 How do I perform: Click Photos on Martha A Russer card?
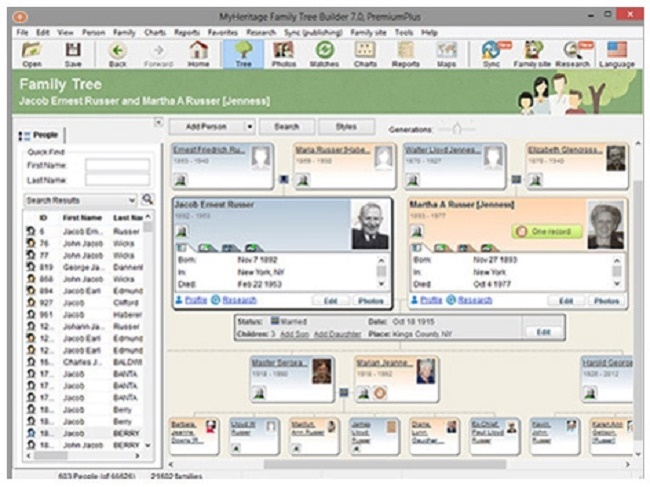click(606, 300)
